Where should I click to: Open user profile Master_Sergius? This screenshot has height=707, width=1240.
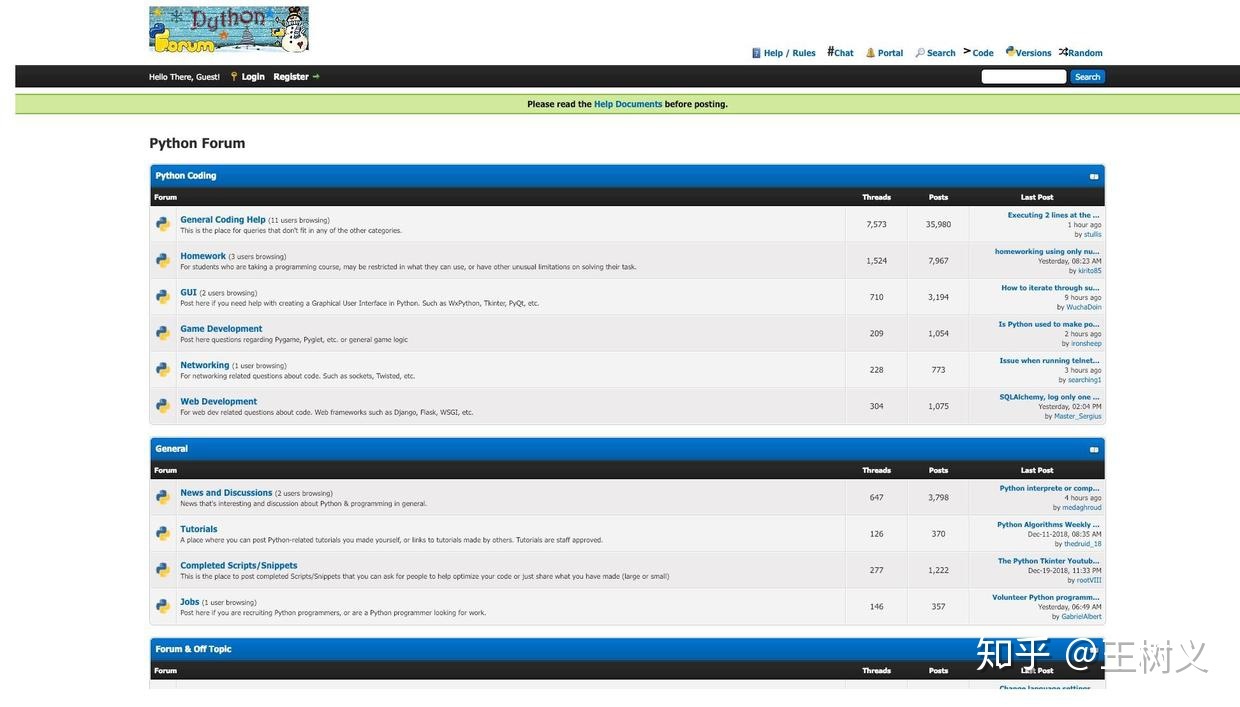coord(1078,416)
